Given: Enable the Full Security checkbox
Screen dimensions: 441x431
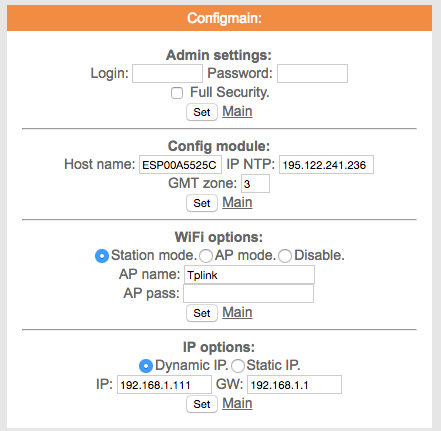Looking at the screenshot, I should 177,93.
